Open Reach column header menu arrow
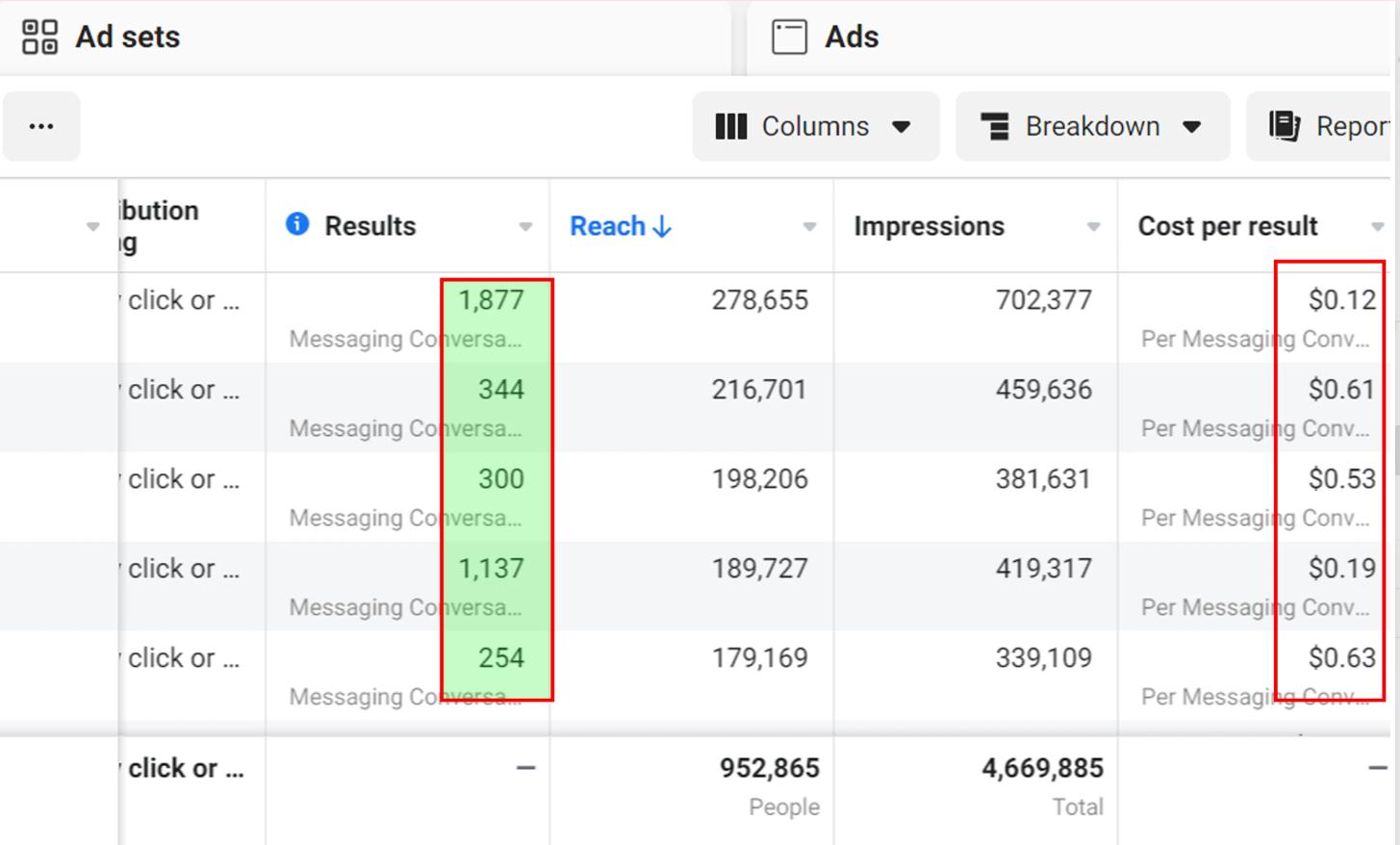Screen dimensions: 1400x845 coord(809,227)
